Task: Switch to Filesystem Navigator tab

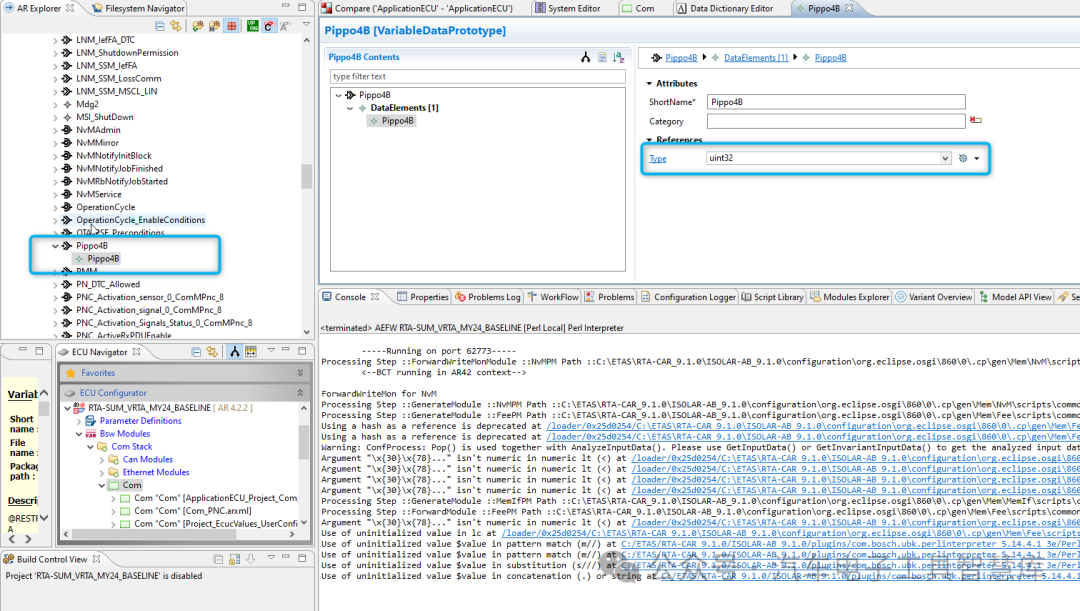Action: 138,8
